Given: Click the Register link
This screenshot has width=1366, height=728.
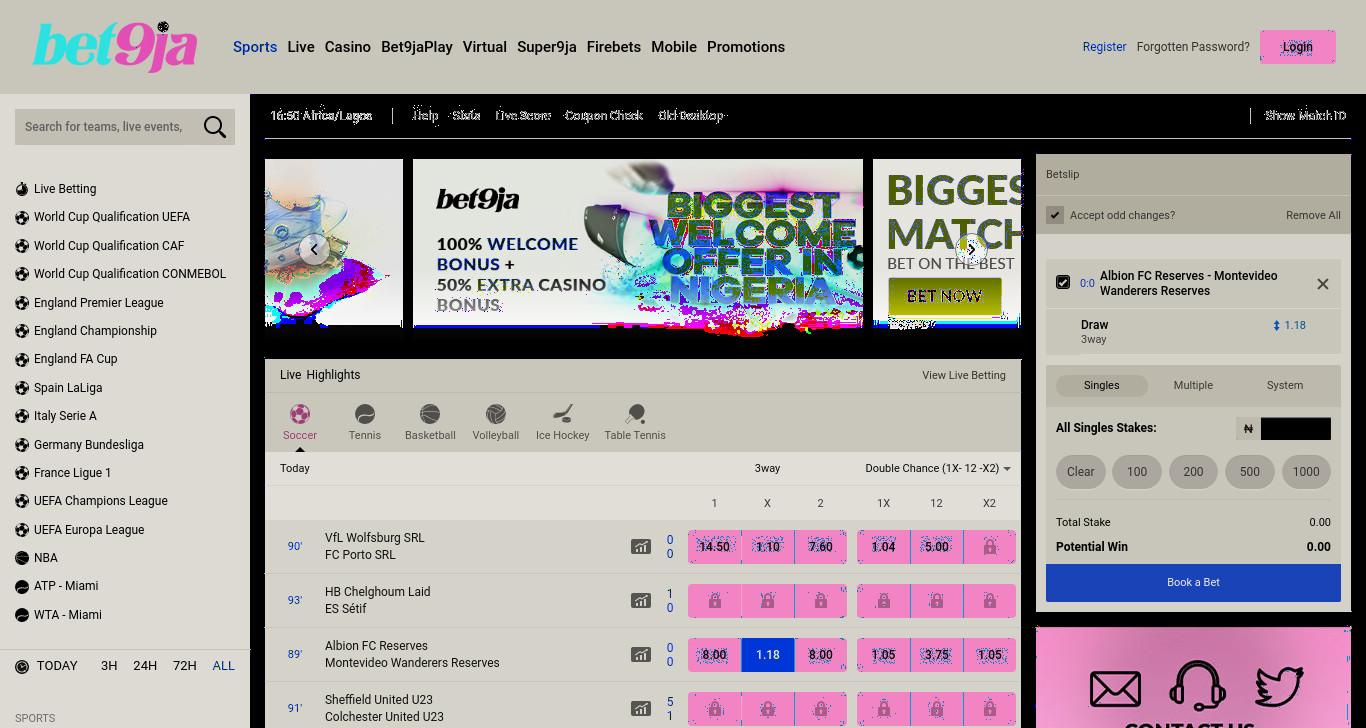Looking at the screenshot, I should 1104,47.
